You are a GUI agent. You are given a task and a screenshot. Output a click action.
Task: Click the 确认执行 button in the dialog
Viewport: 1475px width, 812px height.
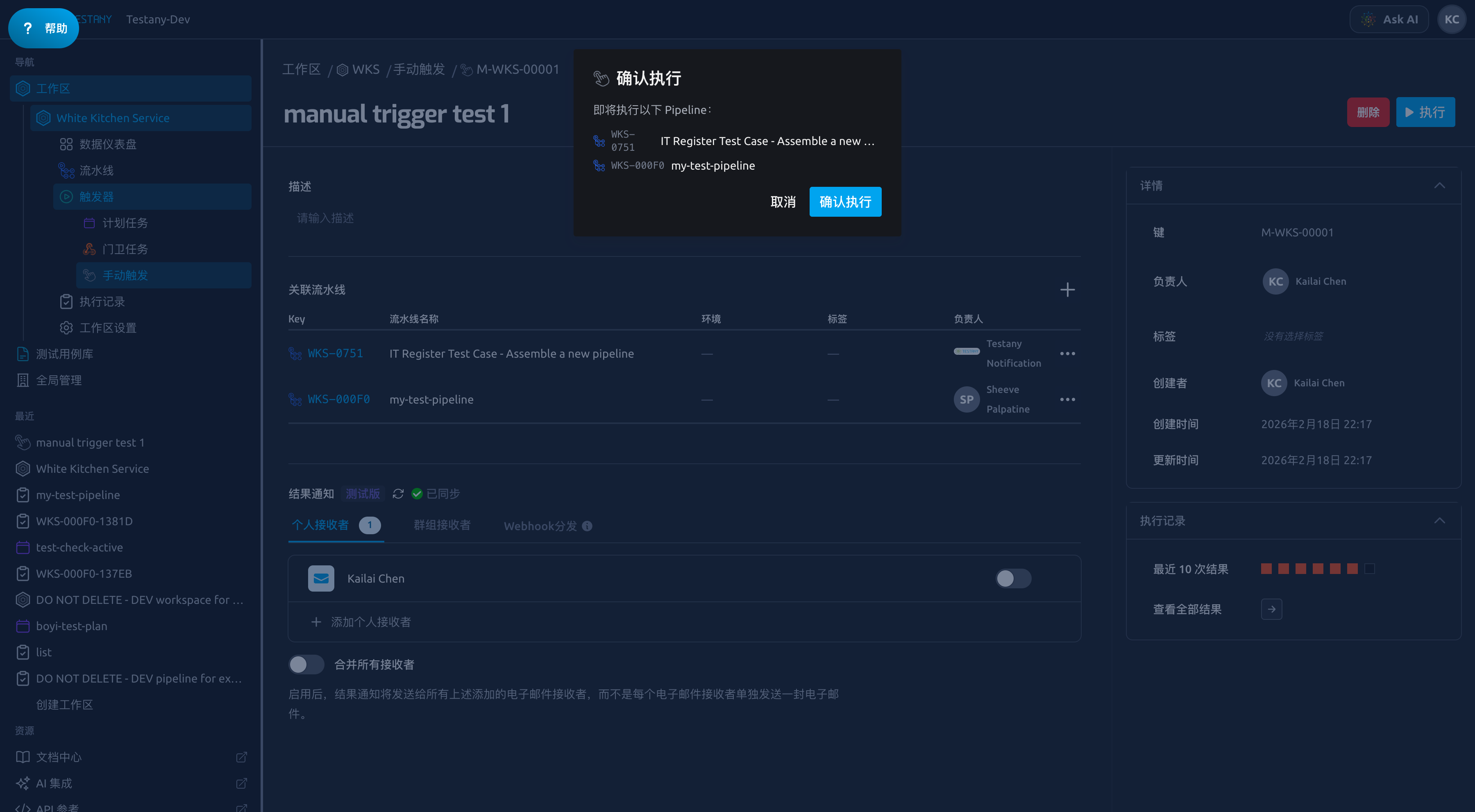[x=845, y=202]
